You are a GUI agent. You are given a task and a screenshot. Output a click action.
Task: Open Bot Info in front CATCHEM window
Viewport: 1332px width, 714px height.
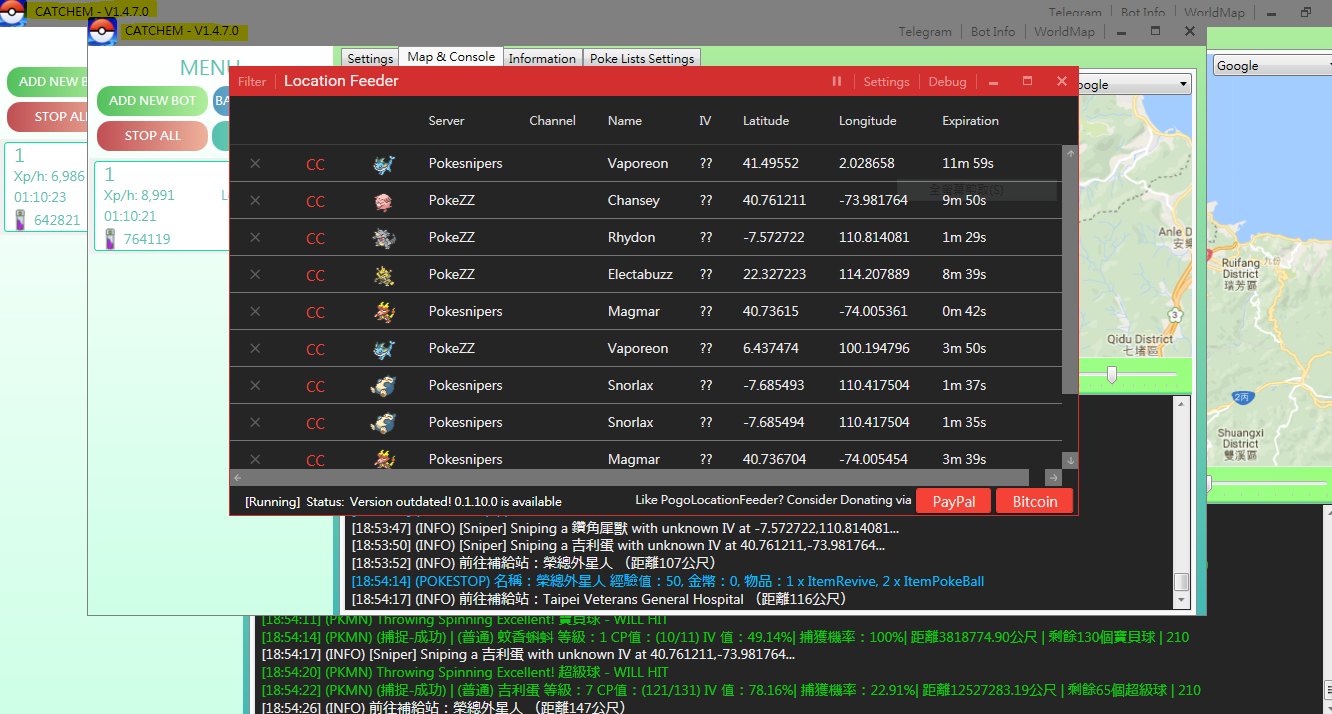993,32
